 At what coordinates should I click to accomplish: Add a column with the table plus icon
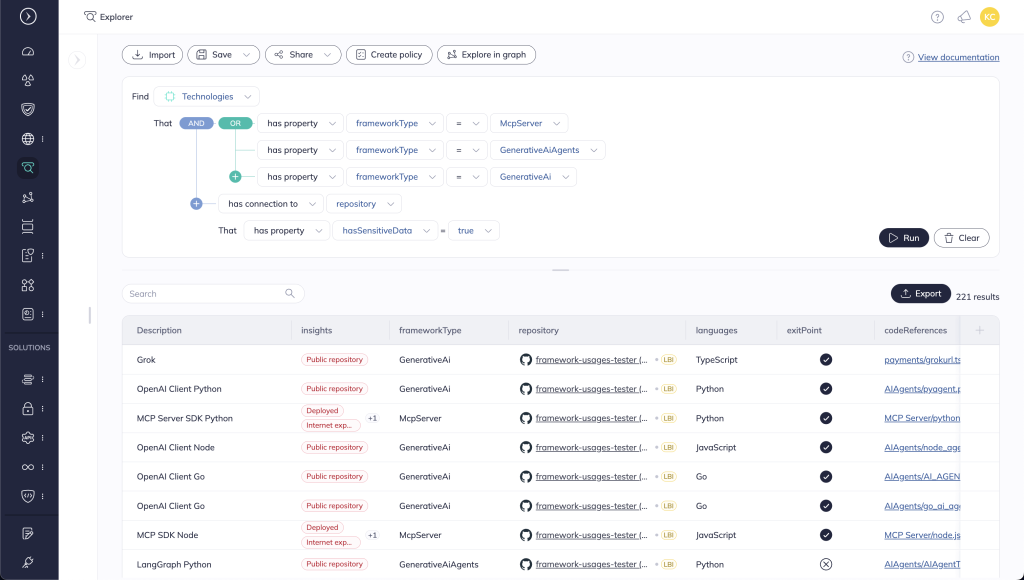coord(980,330)
